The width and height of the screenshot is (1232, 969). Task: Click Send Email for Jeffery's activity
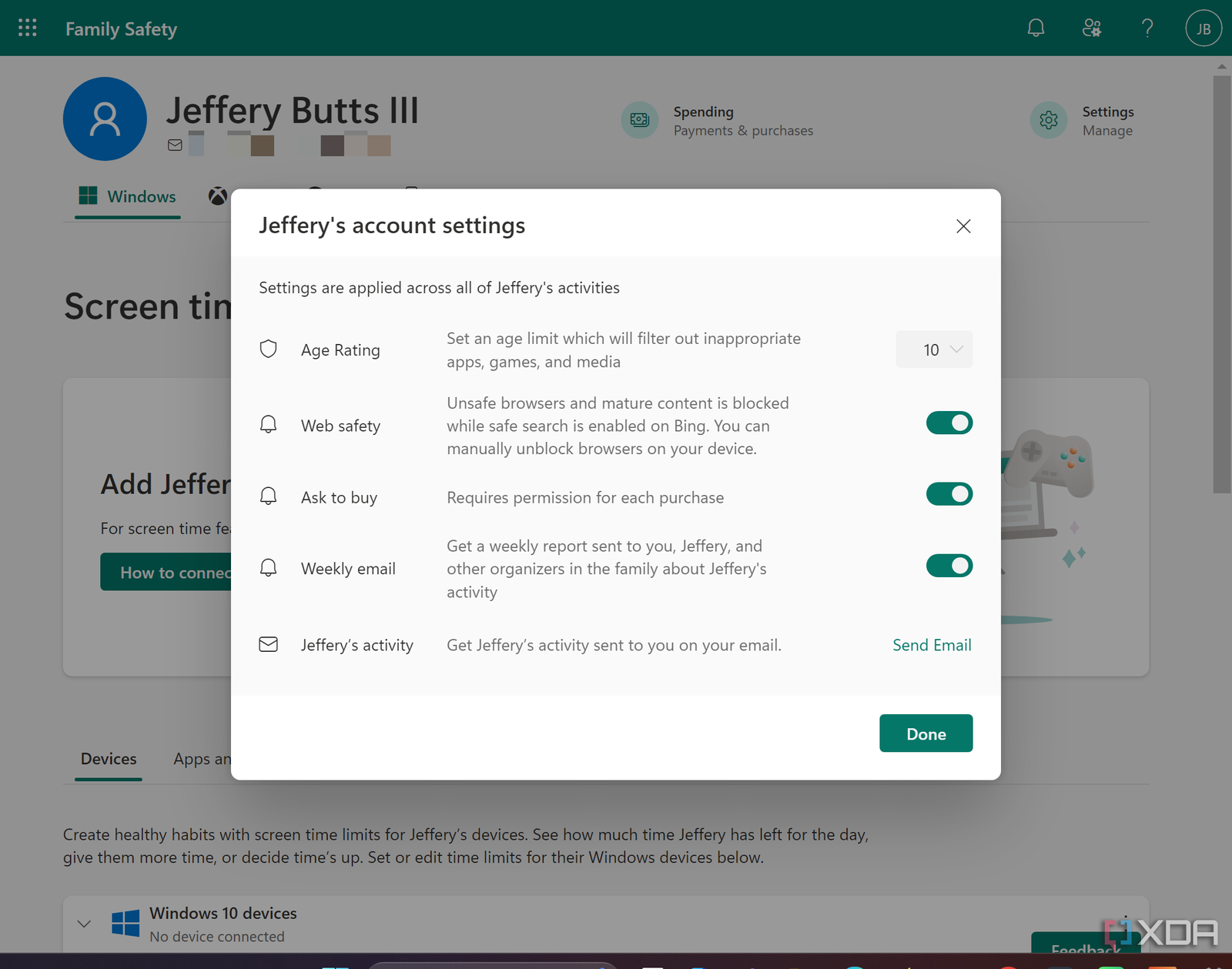pyautogui.click(x=931, y=645)
